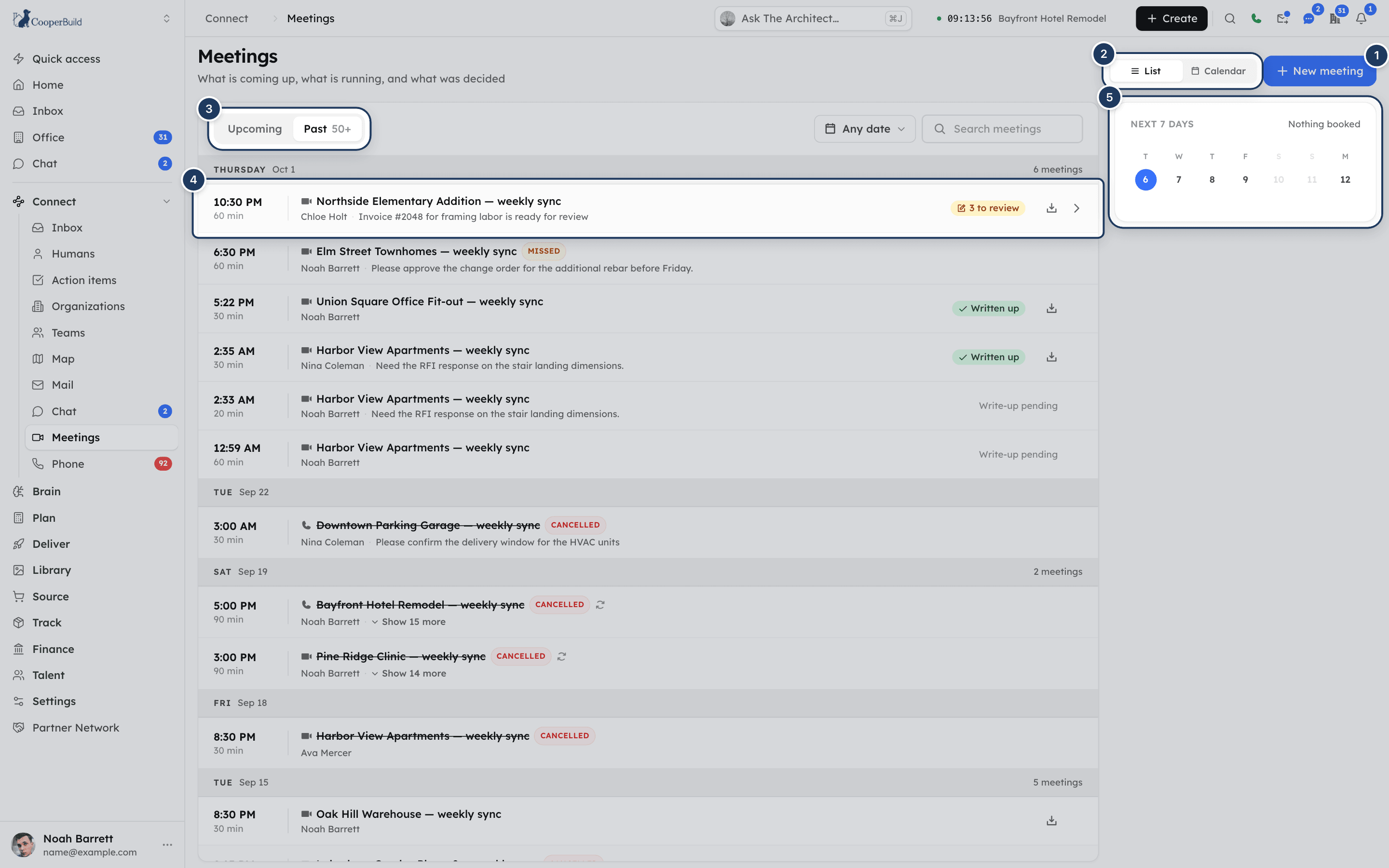Open Elm Street Townhomes weekly sync row
1389x868 pixels.
tap(647, 259)
